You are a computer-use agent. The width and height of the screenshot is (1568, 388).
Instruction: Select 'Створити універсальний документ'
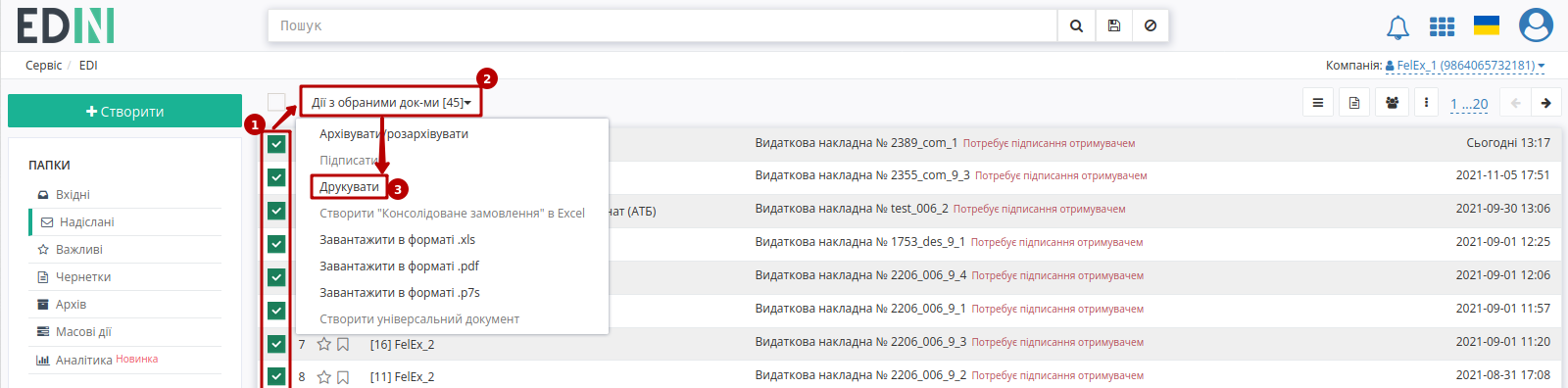pos(419,319)
